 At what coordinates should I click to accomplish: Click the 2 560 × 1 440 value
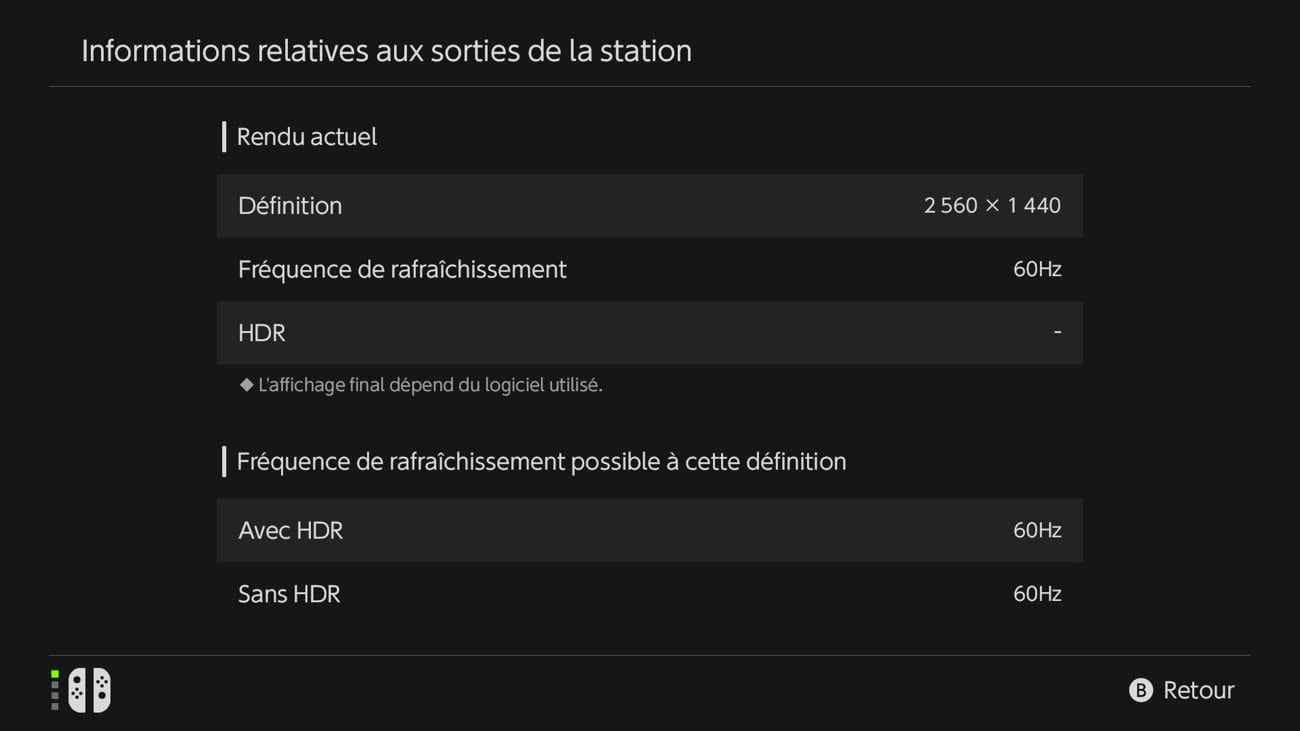[x=992, y=205]
